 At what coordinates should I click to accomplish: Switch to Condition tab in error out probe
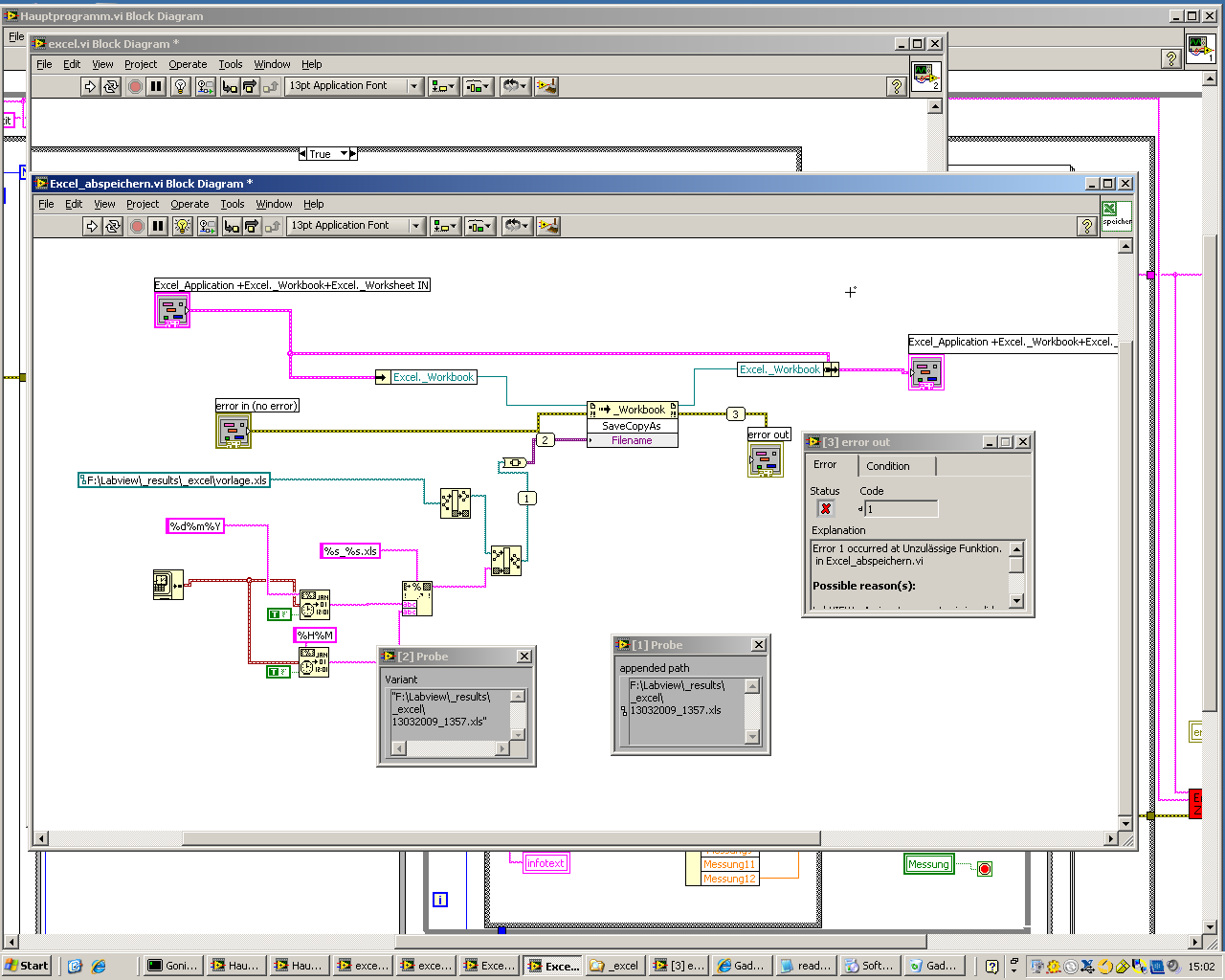click(888, 466)
